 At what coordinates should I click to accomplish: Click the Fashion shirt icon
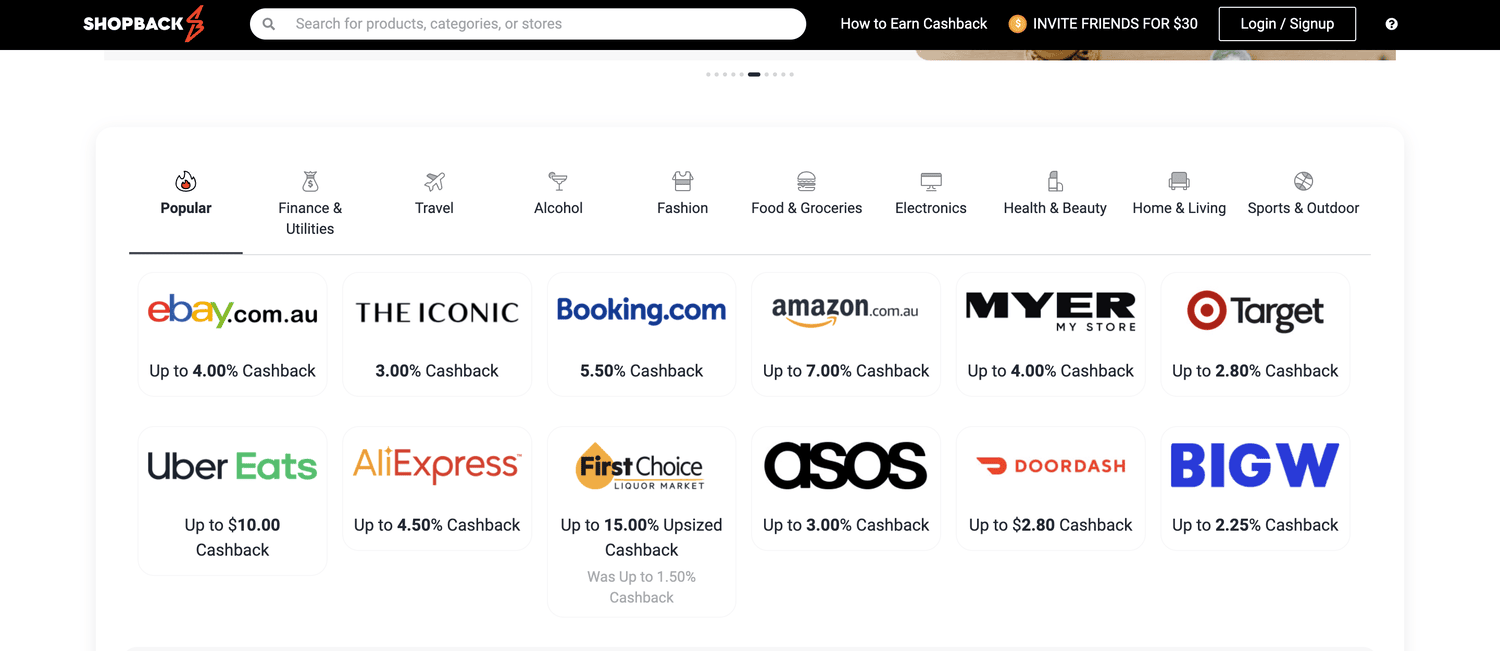click(683, 181)
